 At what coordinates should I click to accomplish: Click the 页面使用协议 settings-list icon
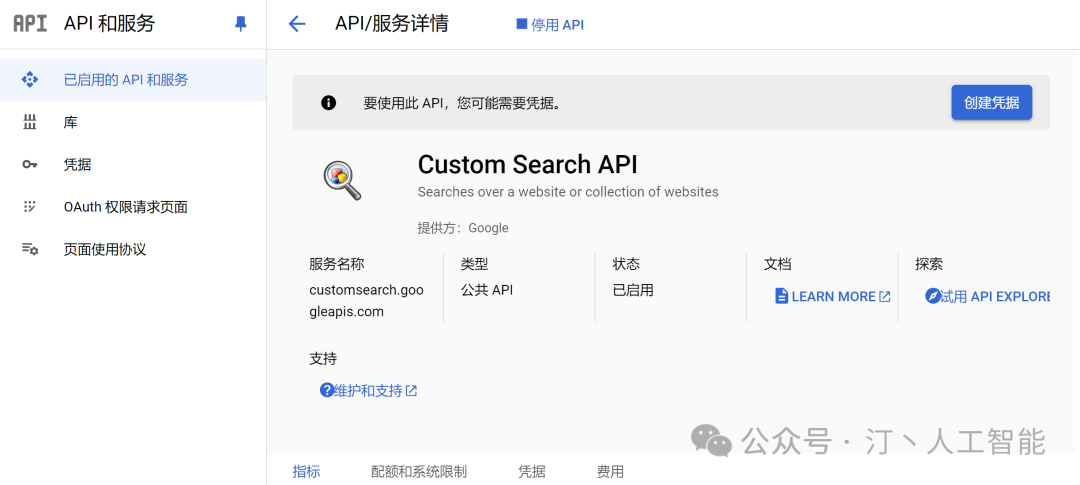(x=30, y=249)
